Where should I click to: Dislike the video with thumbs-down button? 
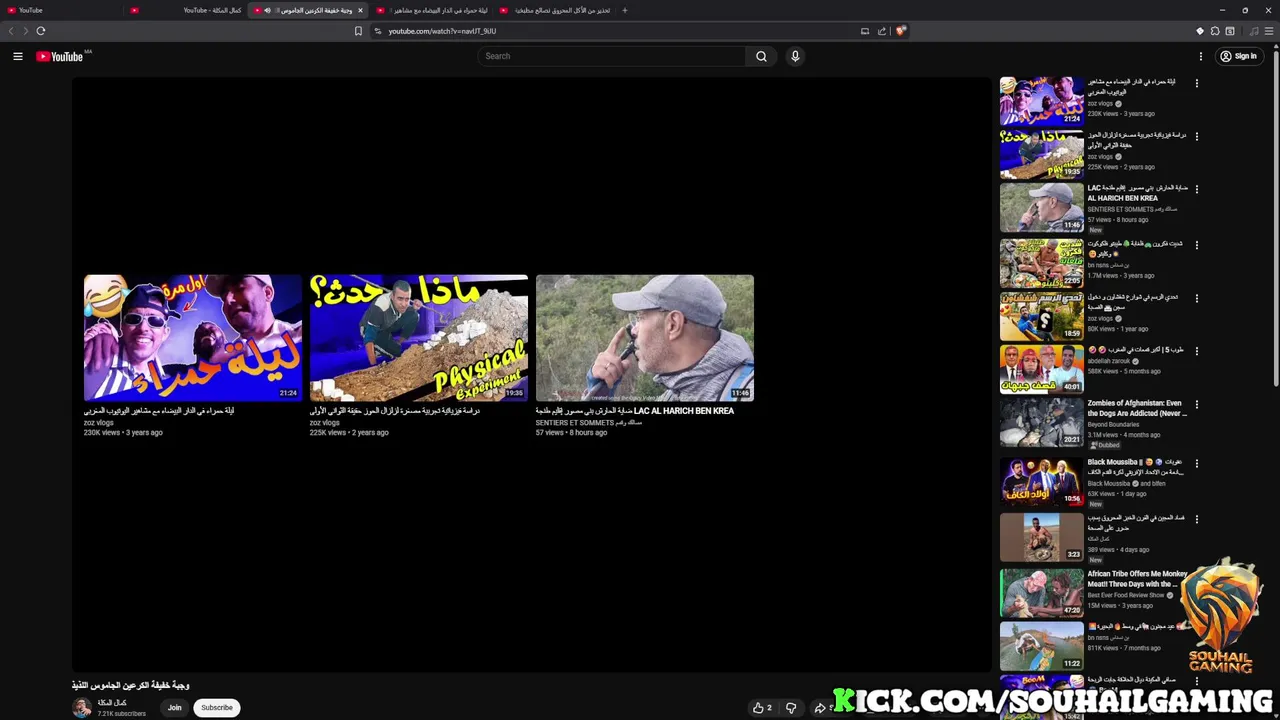coord(791,708)
